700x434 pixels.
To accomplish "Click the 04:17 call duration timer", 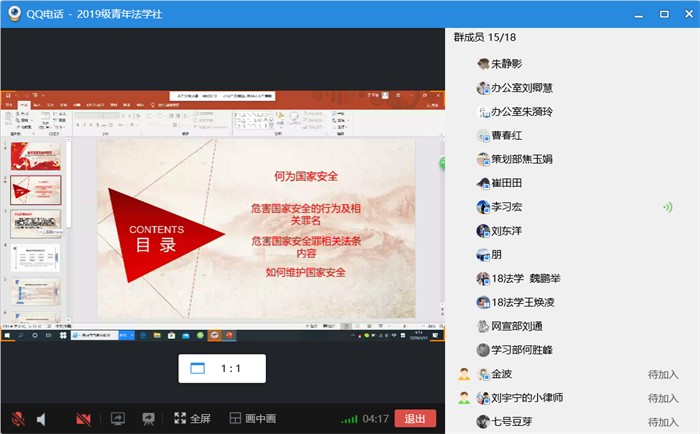I will pyautogui.click(x=375, y=419).
